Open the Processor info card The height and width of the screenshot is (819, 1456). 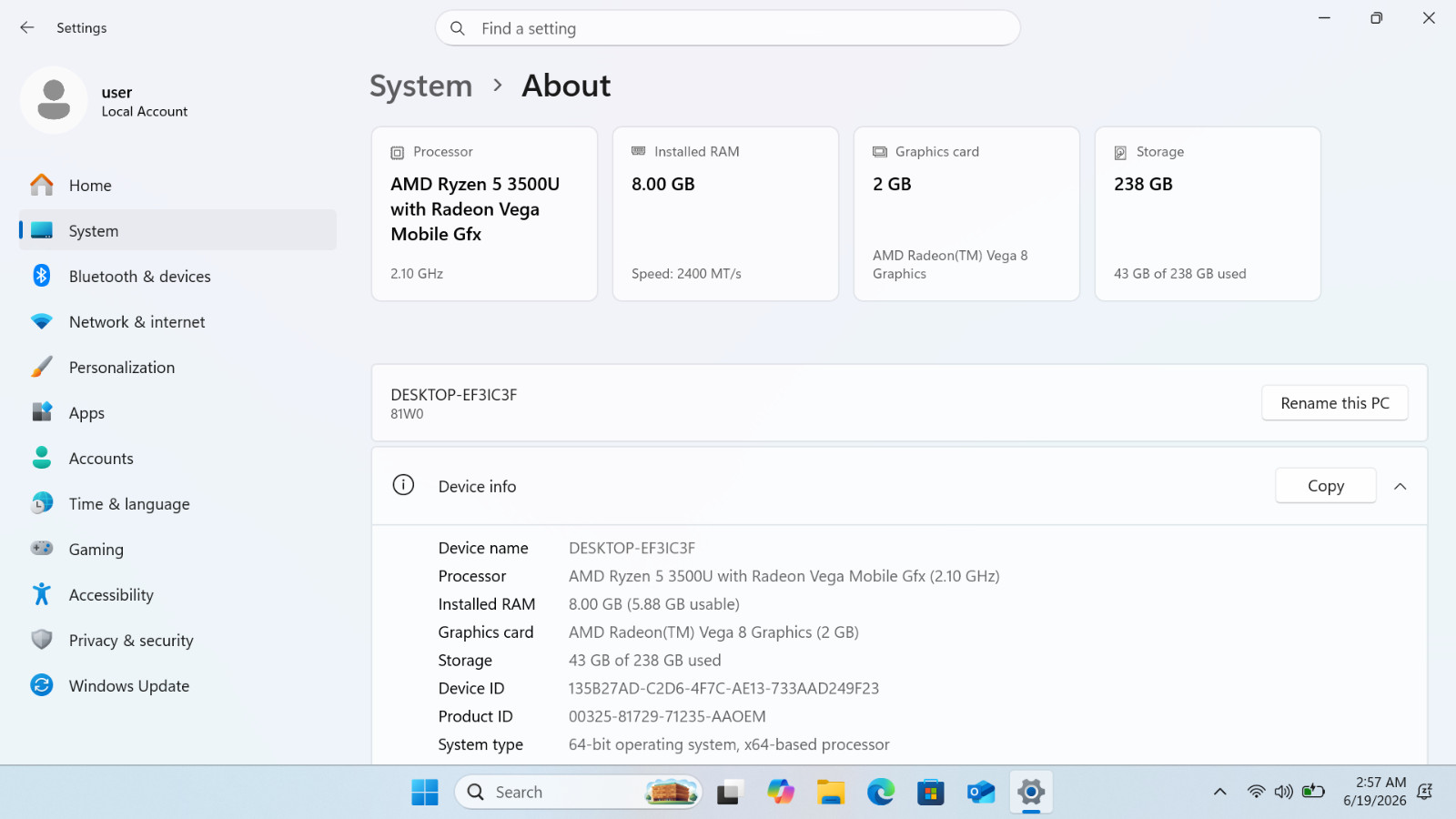point(484,214)
